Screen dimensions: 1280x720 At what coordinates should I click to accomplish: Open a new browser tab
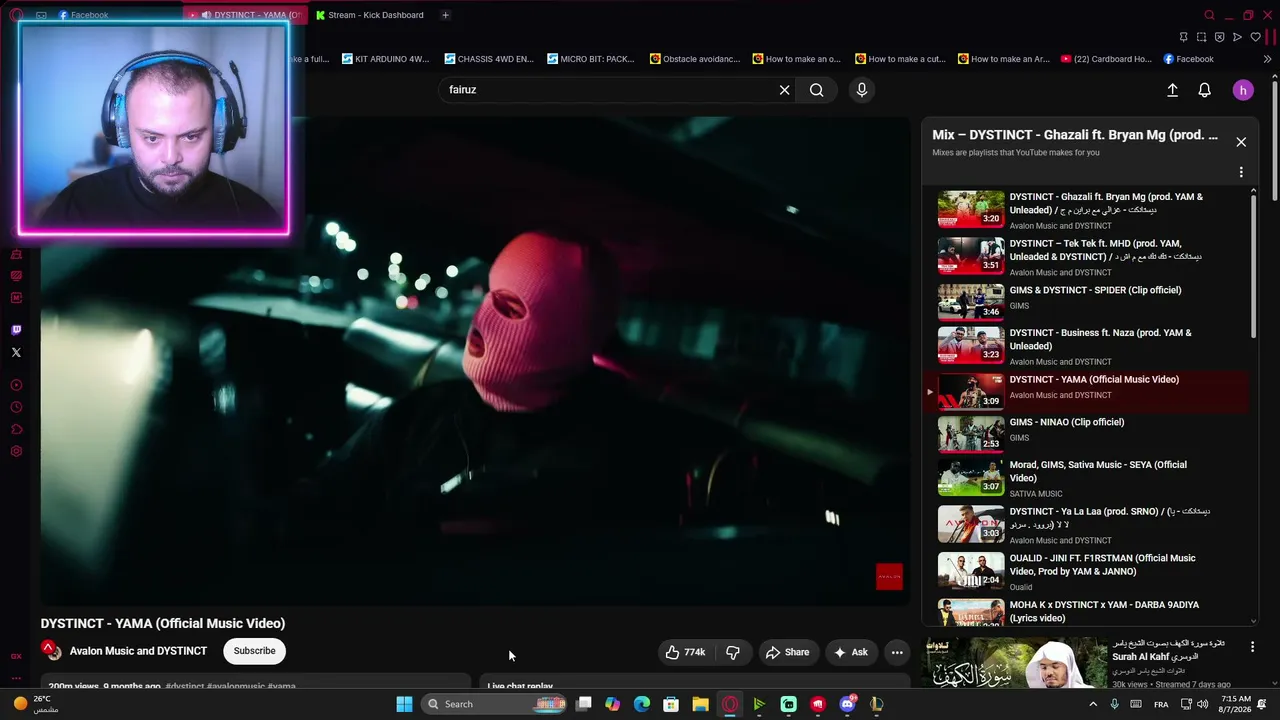tap(445, 15)
